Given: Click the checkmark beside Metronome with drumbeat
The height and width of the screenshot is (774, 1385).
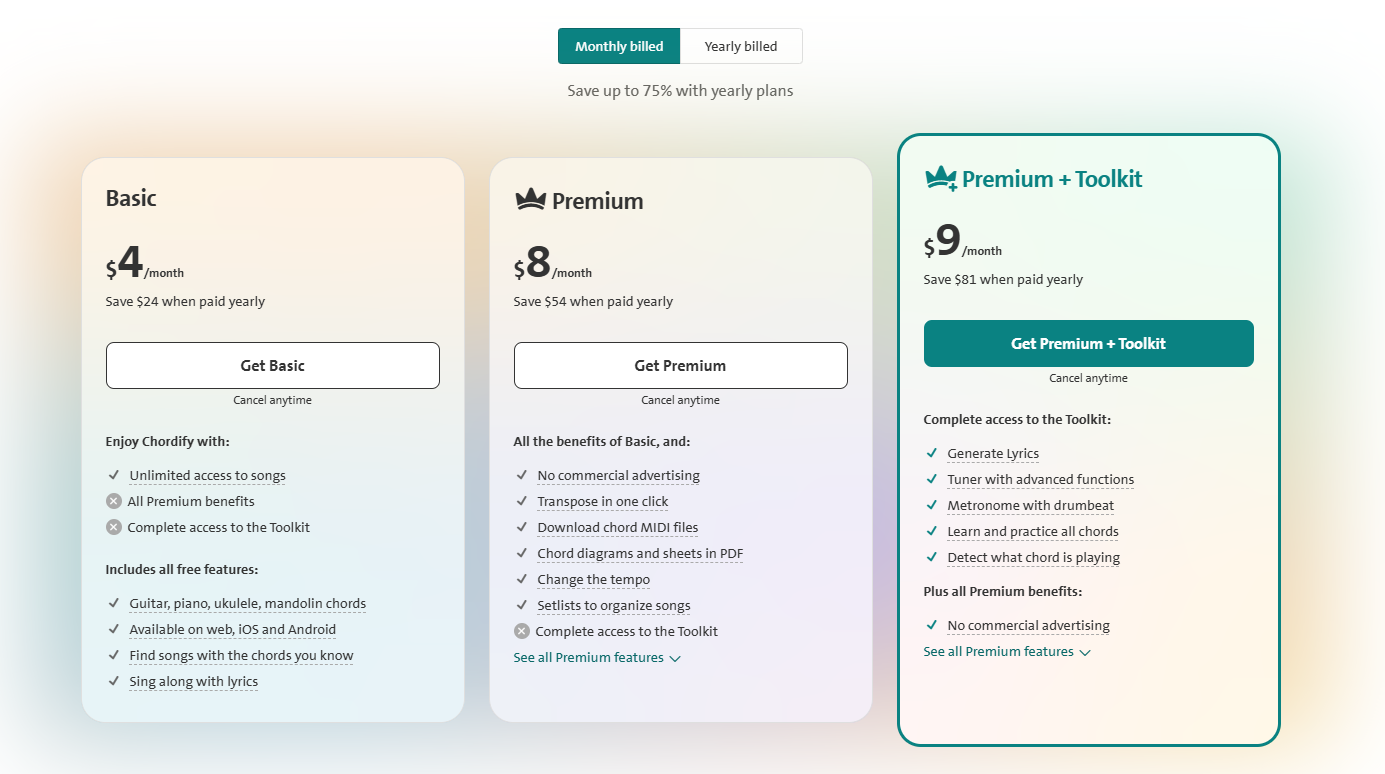Looking at the screenshot, I should click(x=932, y=506).
